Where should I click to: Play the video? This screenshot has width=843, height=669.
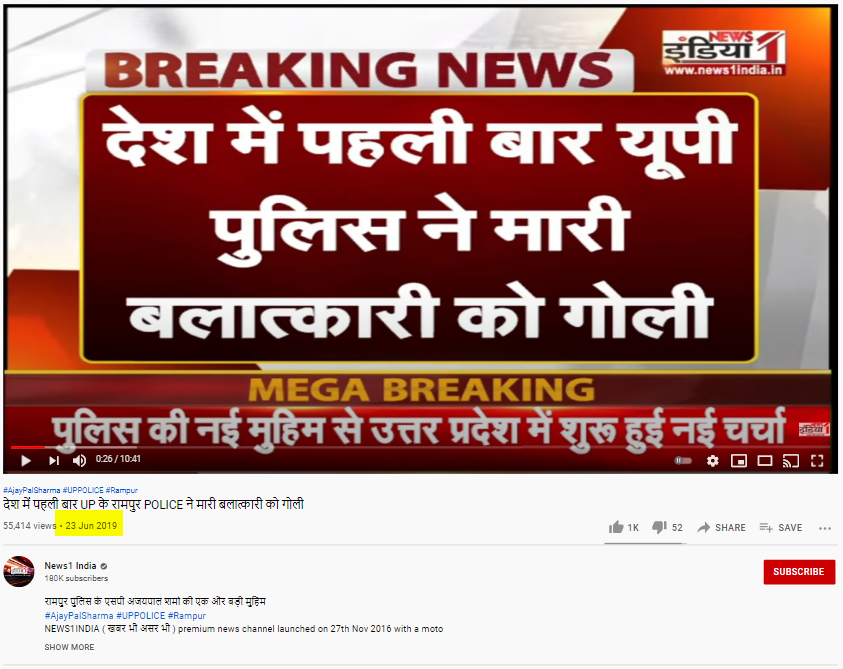point(25,460)
